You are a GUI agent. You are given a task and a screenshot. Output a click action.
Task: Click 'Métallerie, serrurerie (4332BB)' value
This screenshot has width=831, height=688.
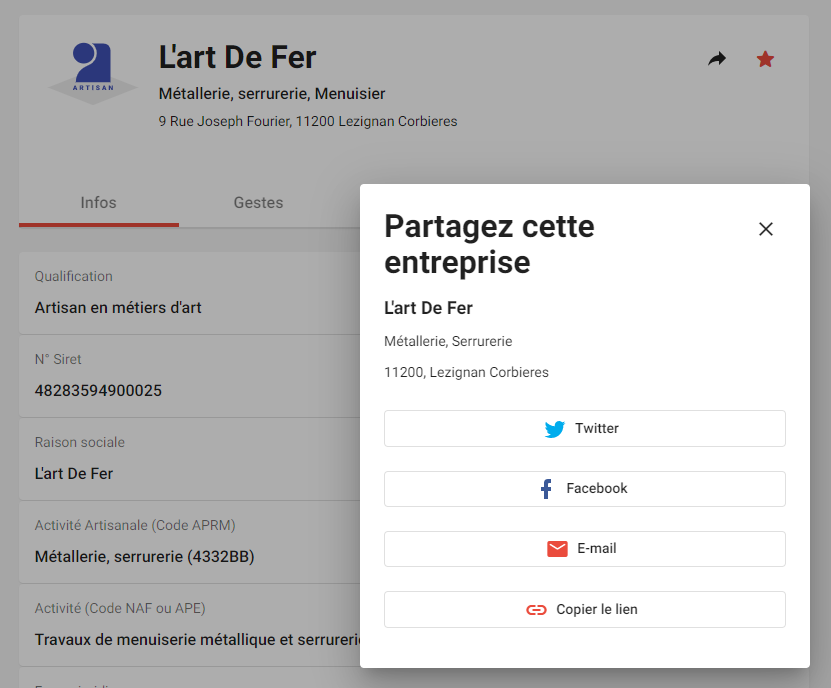click(x=145, y=557)
